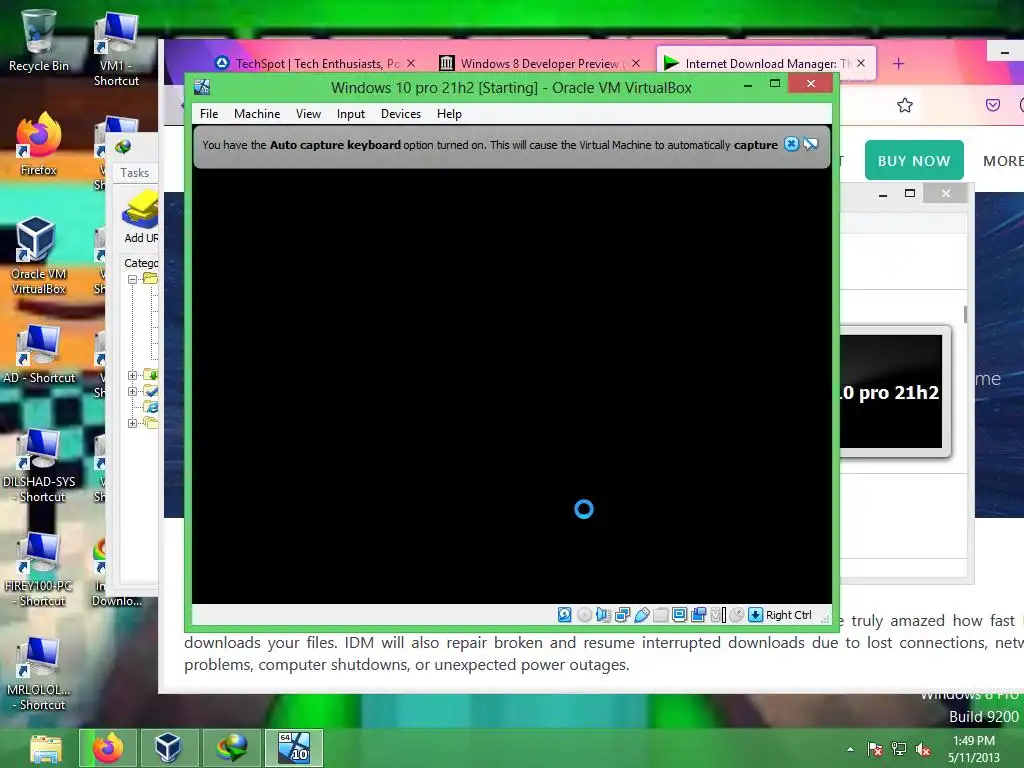Select the DILSHAD-SYS Shortcut desktop icon
Image resolution: width=1024 pixels, height=768 pixels.
click(39, 466)
